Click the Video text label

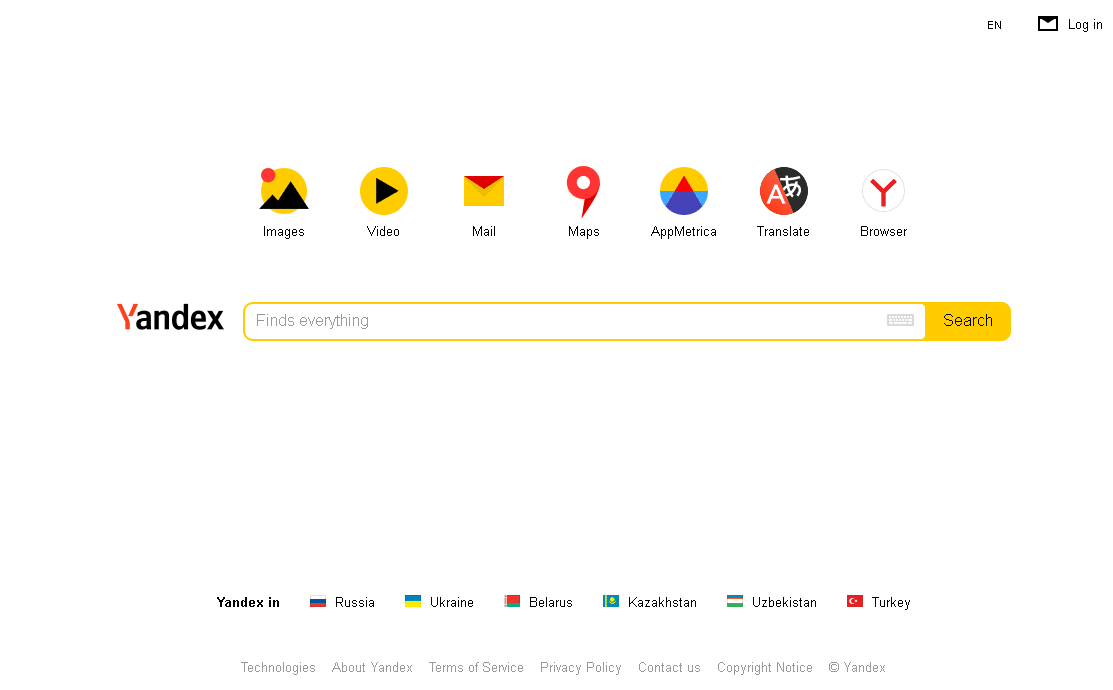click(x=383, y=231)
